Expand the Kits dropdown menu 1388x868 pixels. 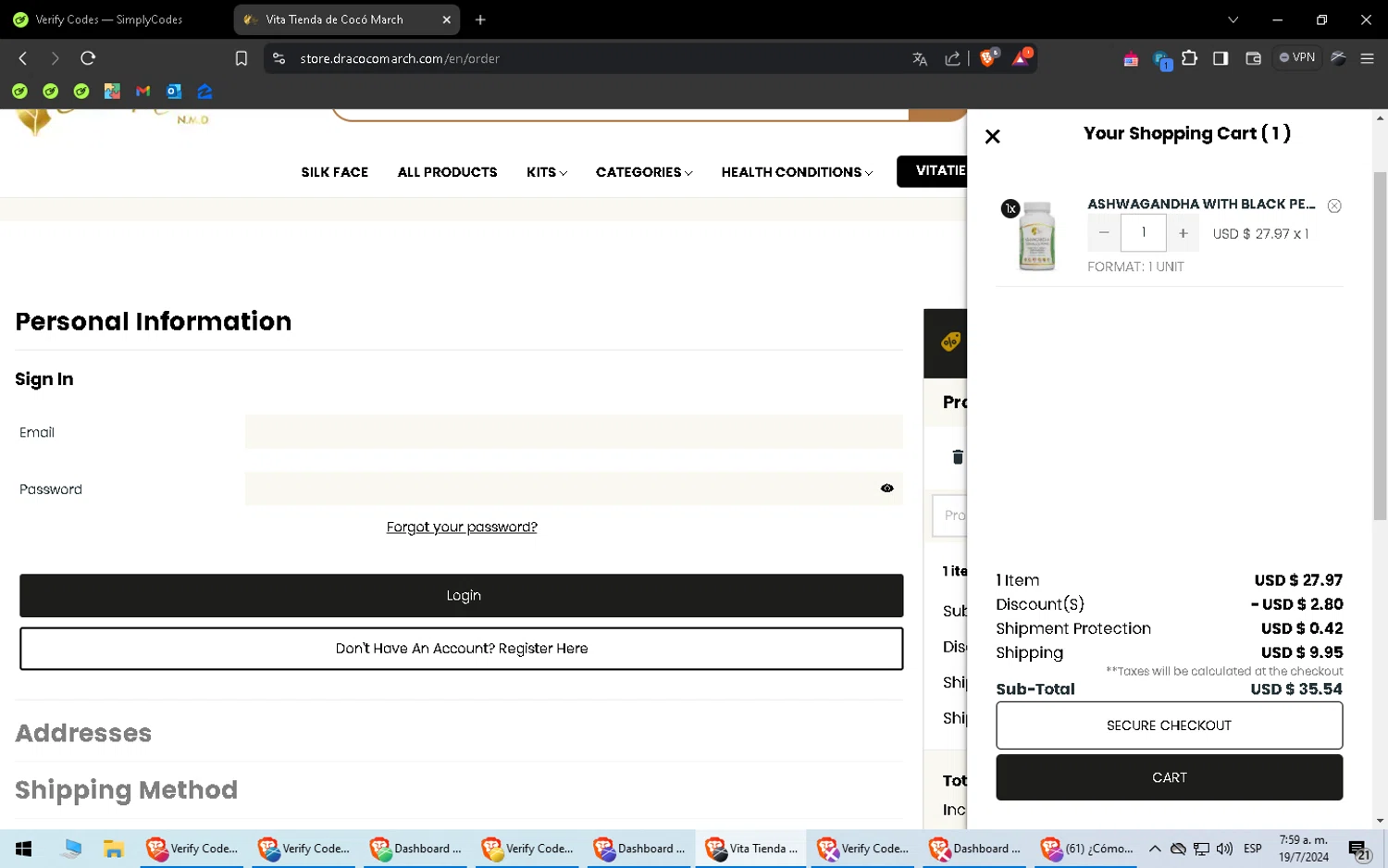(x=547, y=172)
